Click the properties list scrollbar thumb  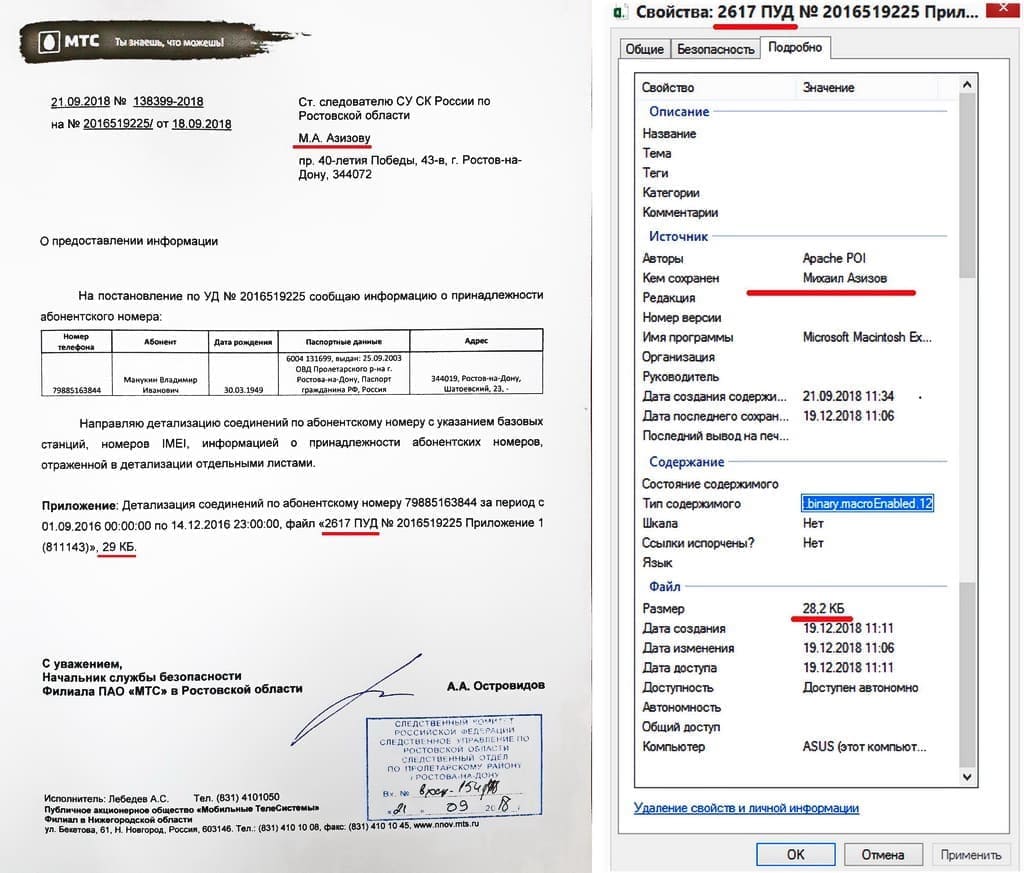click(x=967, y=185)
